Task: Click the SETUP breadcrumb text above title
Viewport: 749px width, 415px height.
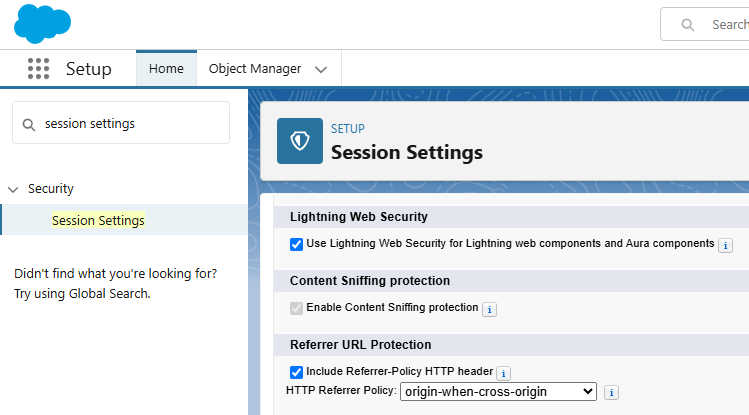Action: (348, 128)
